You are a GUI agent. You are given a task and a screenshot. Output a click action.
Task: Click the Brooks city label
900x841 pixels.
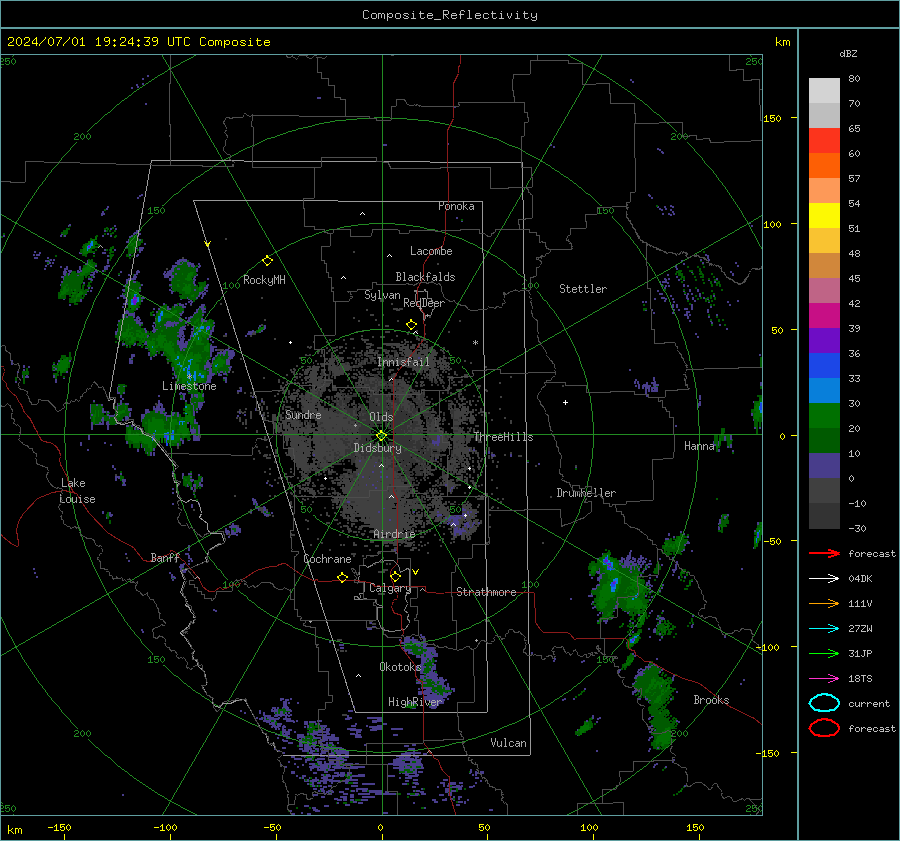(x=711, y=700)
